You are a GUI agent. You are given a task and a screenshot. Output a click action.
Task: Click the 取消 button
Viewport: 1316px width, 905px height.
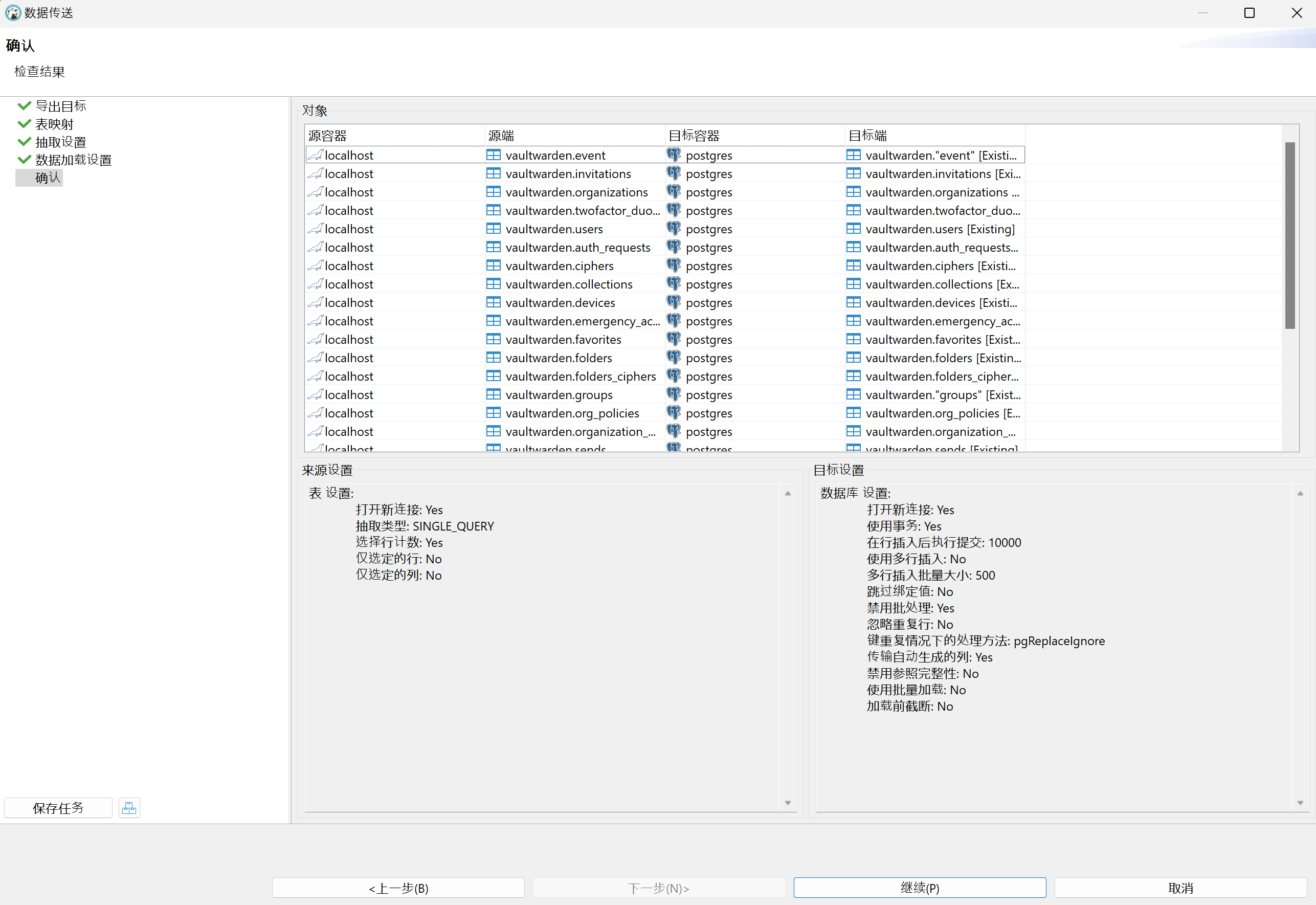[x=1180, y=888]
